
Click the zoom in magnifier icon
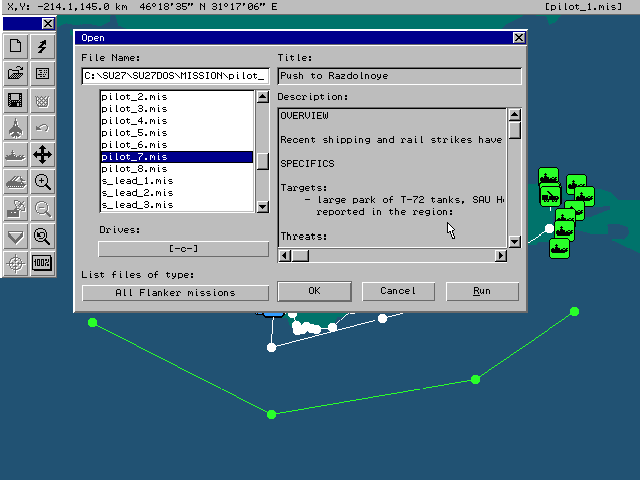(x=43, y=182)
